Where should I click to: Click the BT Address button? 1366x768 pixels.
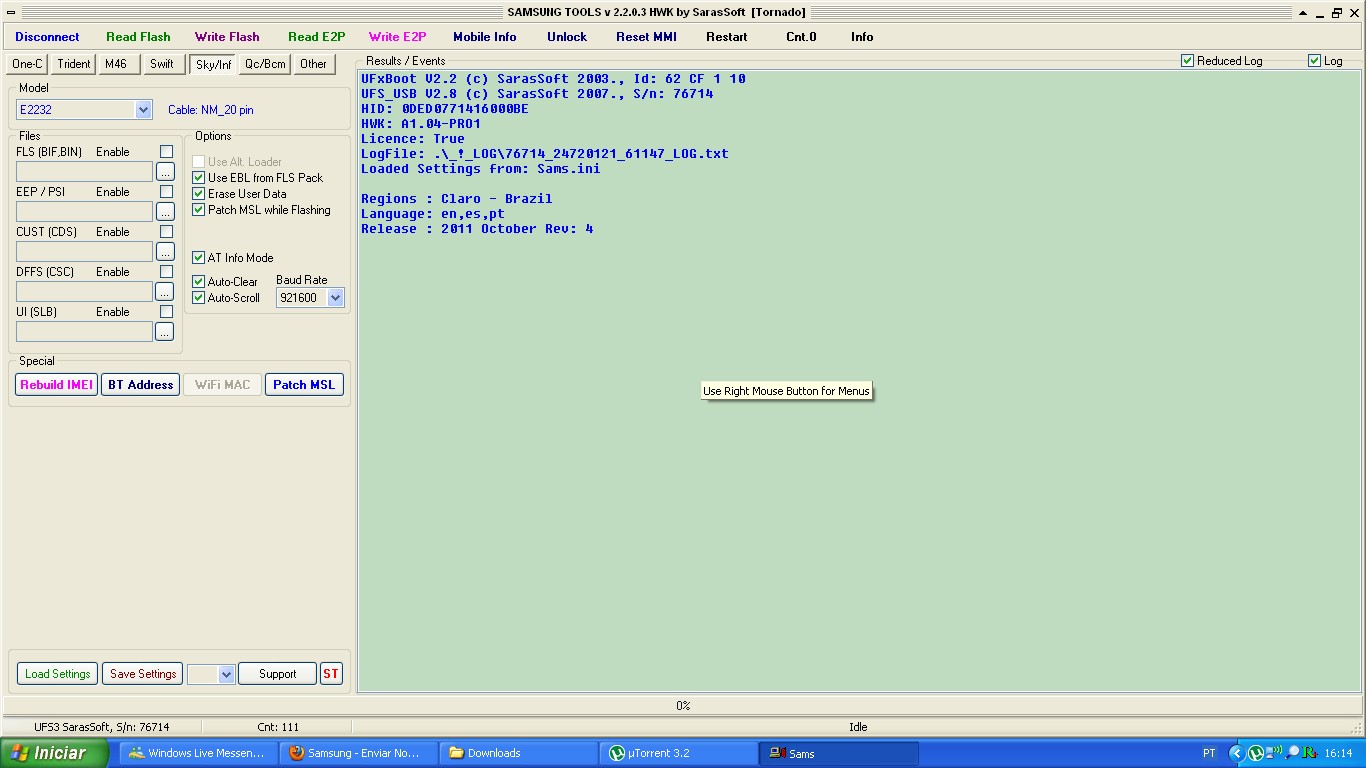(x=140, y=385)
